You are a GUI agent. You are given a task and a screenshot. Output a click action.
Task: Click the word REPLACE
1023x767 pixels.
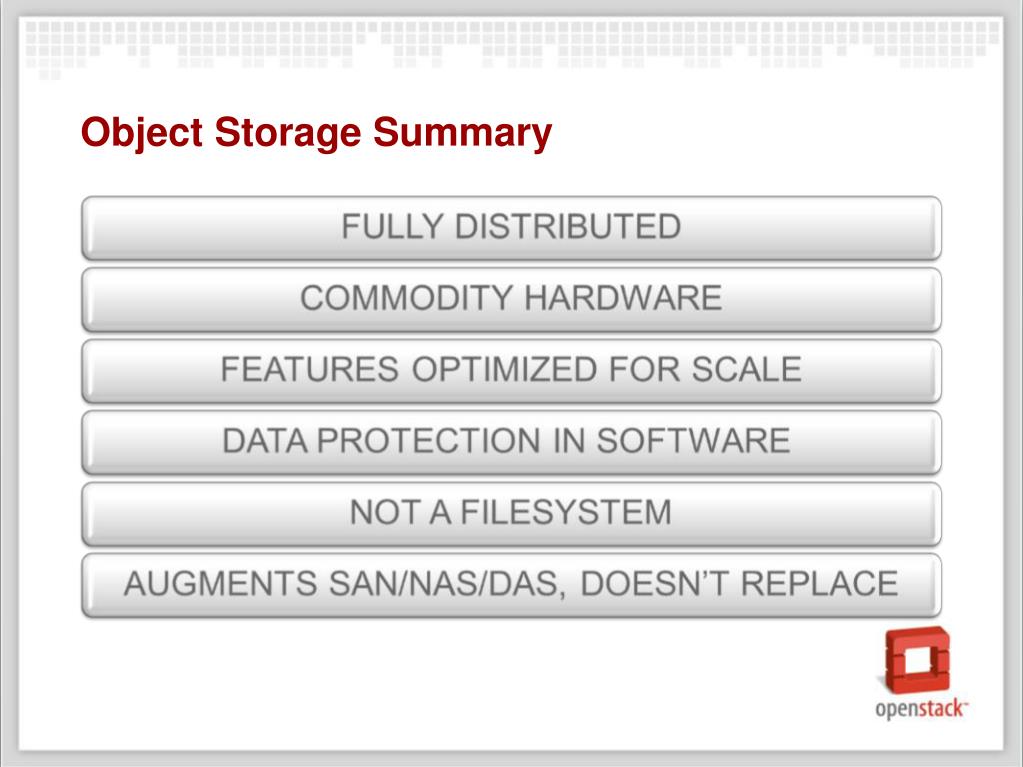click(819, 584)
